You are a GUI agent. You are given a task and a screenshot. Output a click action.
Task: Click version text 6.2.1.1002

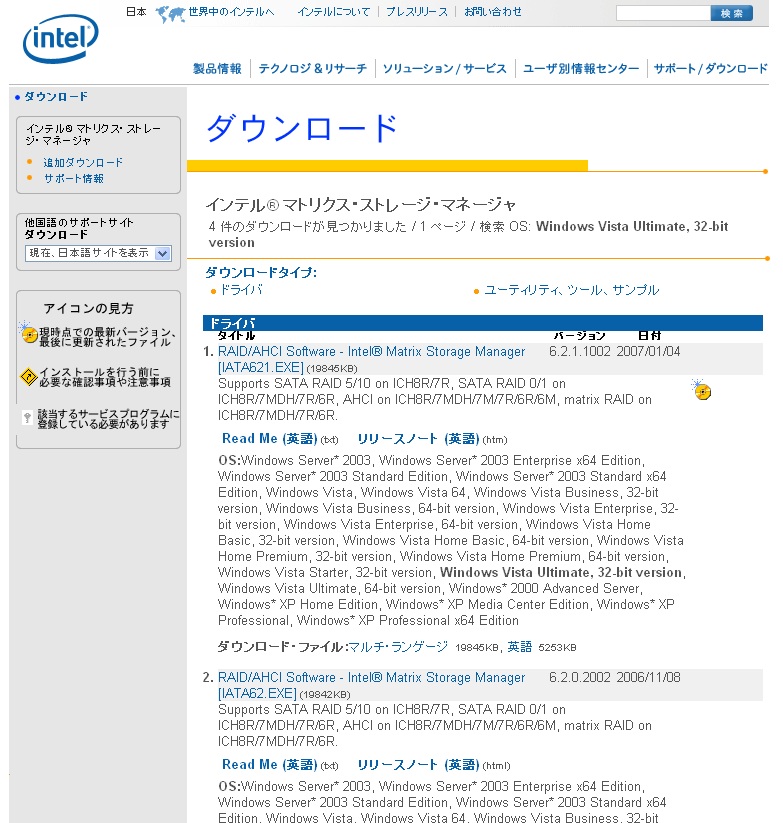click(x=580, y=351)
